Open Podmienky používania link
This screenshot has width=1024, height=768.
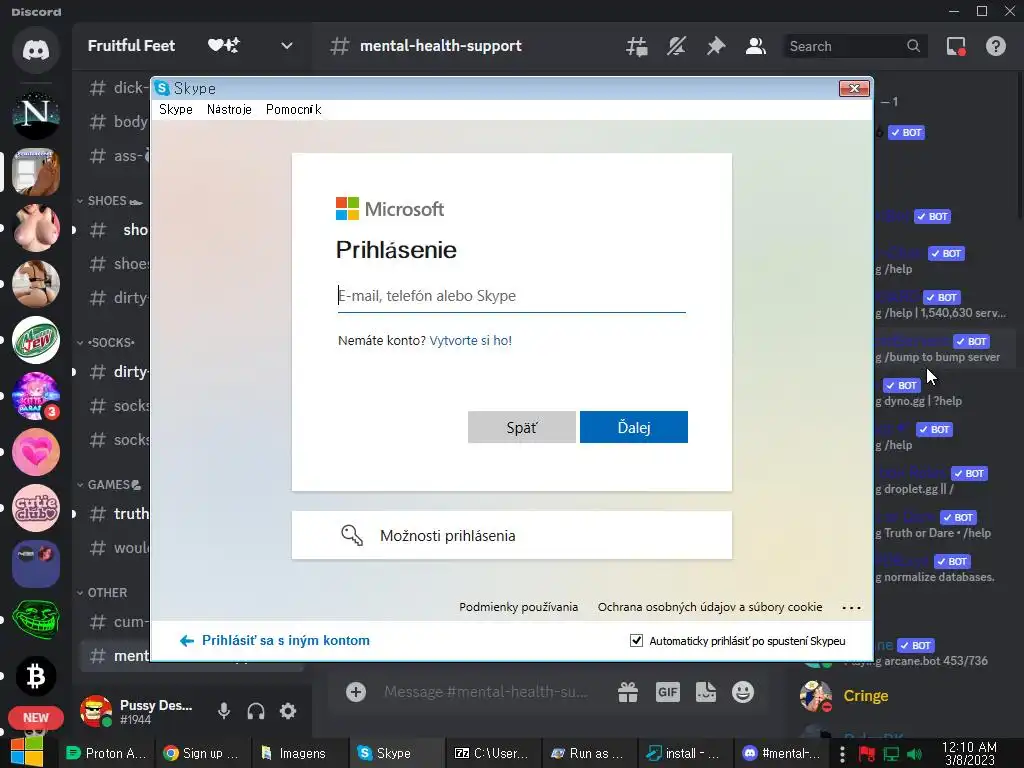tap(519, 607)
